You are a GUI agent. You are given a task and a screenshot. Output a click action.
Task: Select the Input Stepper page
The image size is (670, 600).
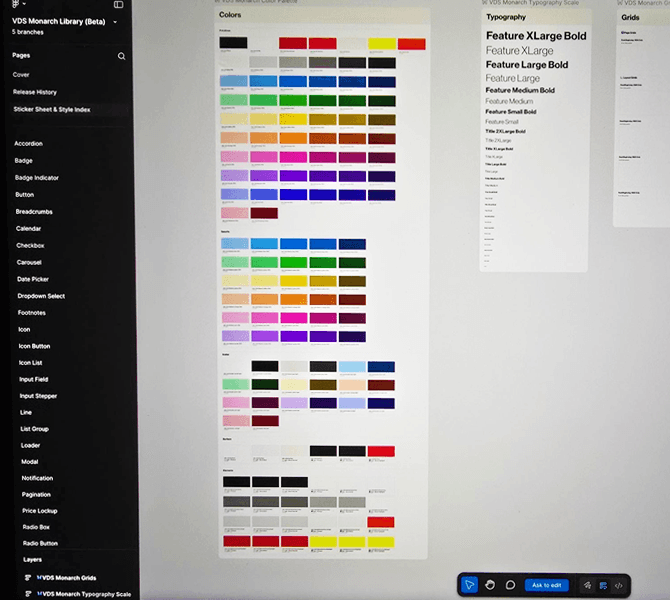pyautogui.click(x=38, y=396)
